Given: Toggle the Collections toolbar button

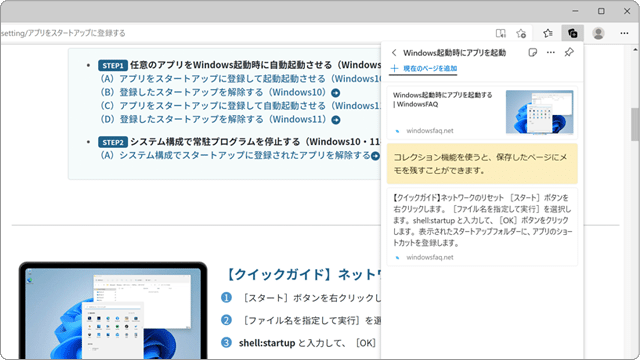Looking at the screenshot, I should point(572,33).
